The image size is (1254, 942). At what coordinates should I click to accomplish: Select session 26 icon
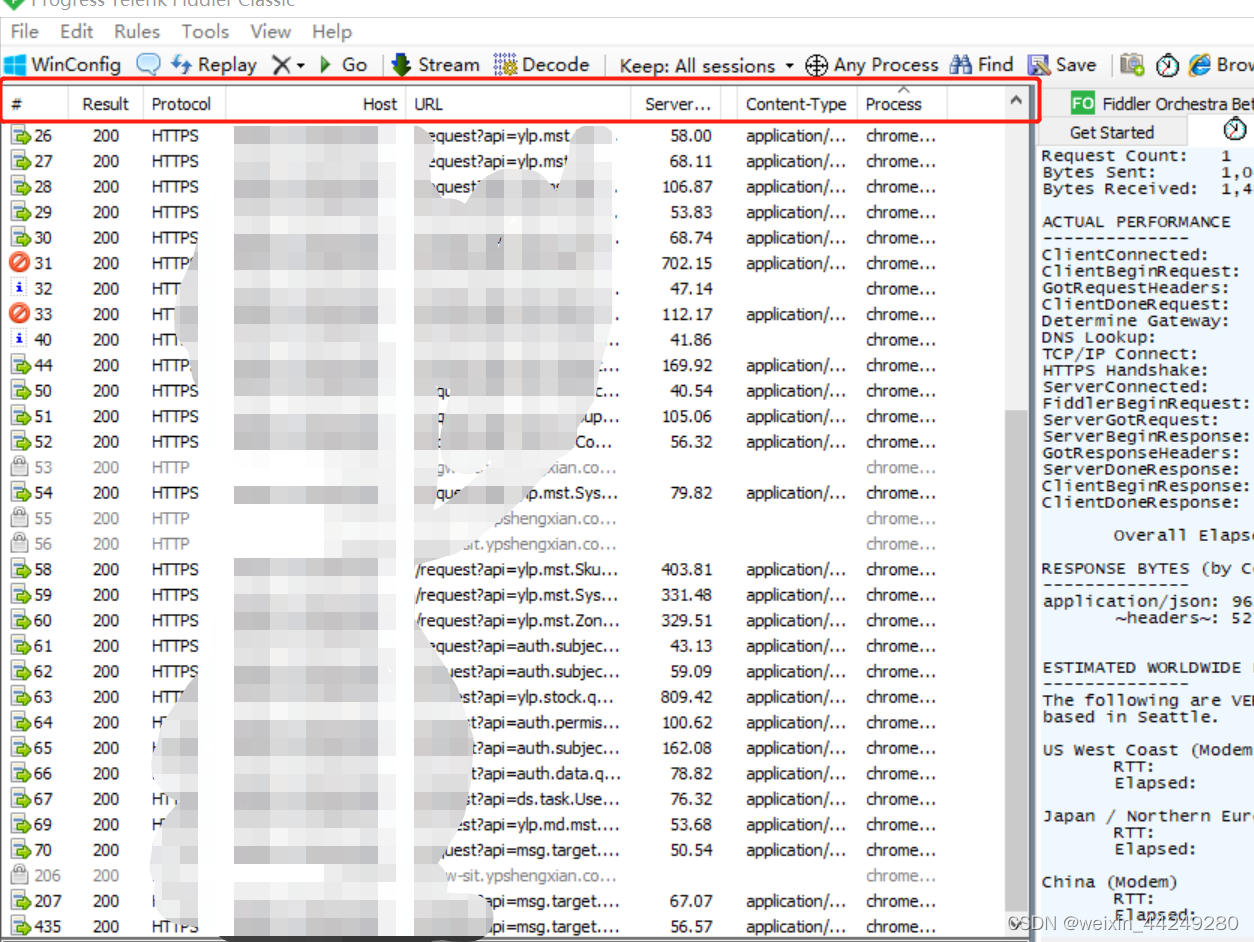click(20, 136)
